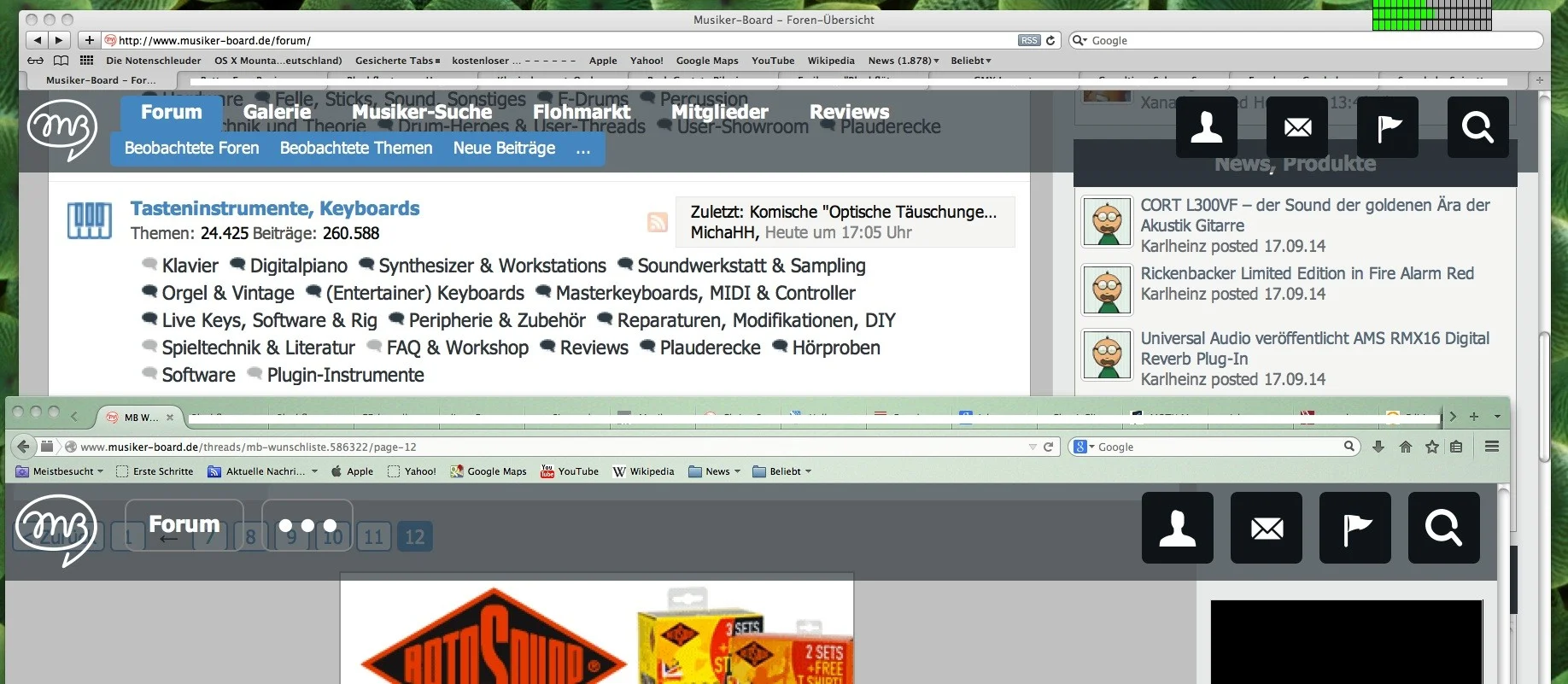
Task: Reload the page in Firefox's address bar
Action: [1048, 447]
